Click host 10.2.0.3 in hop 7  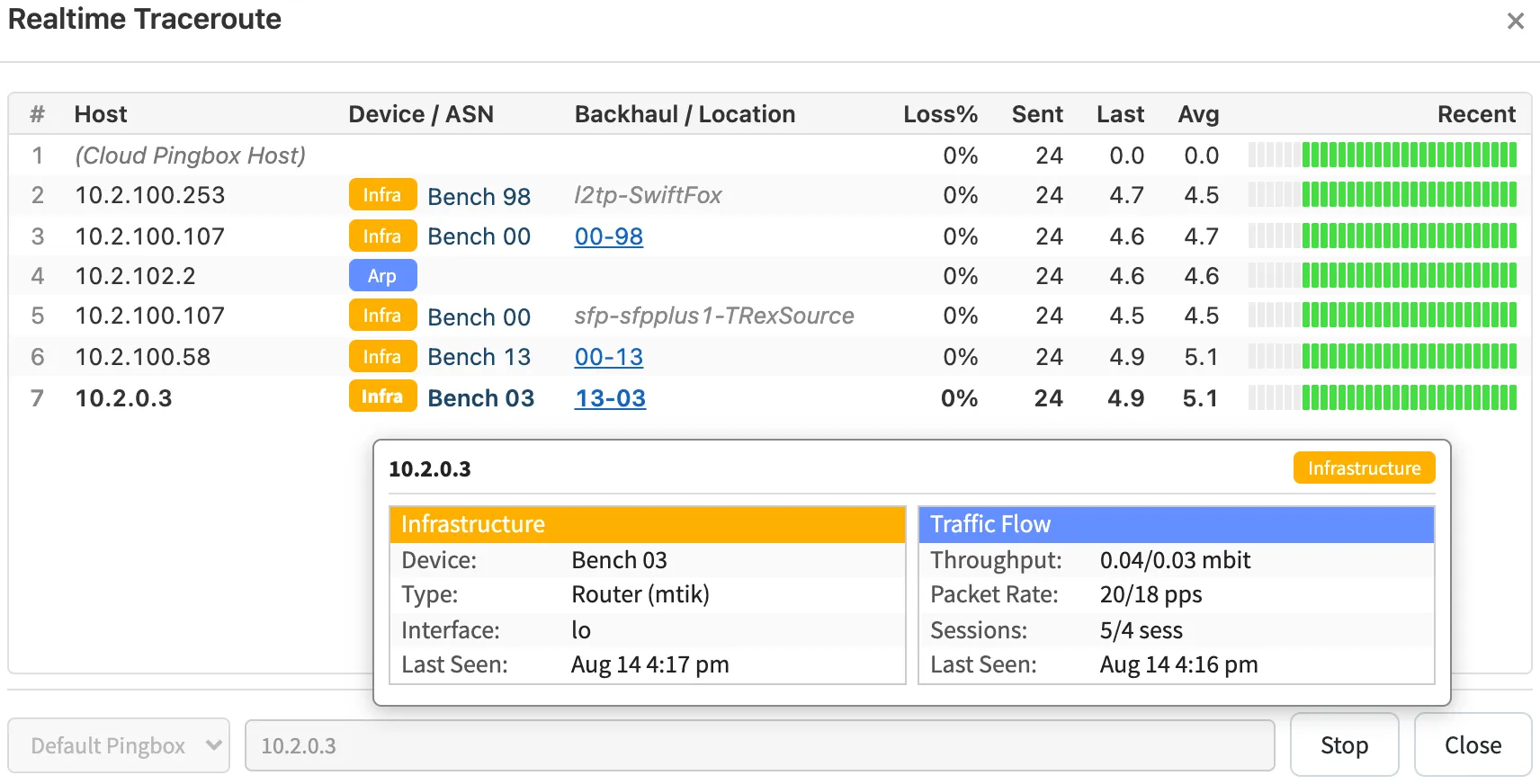coord(123,398)
